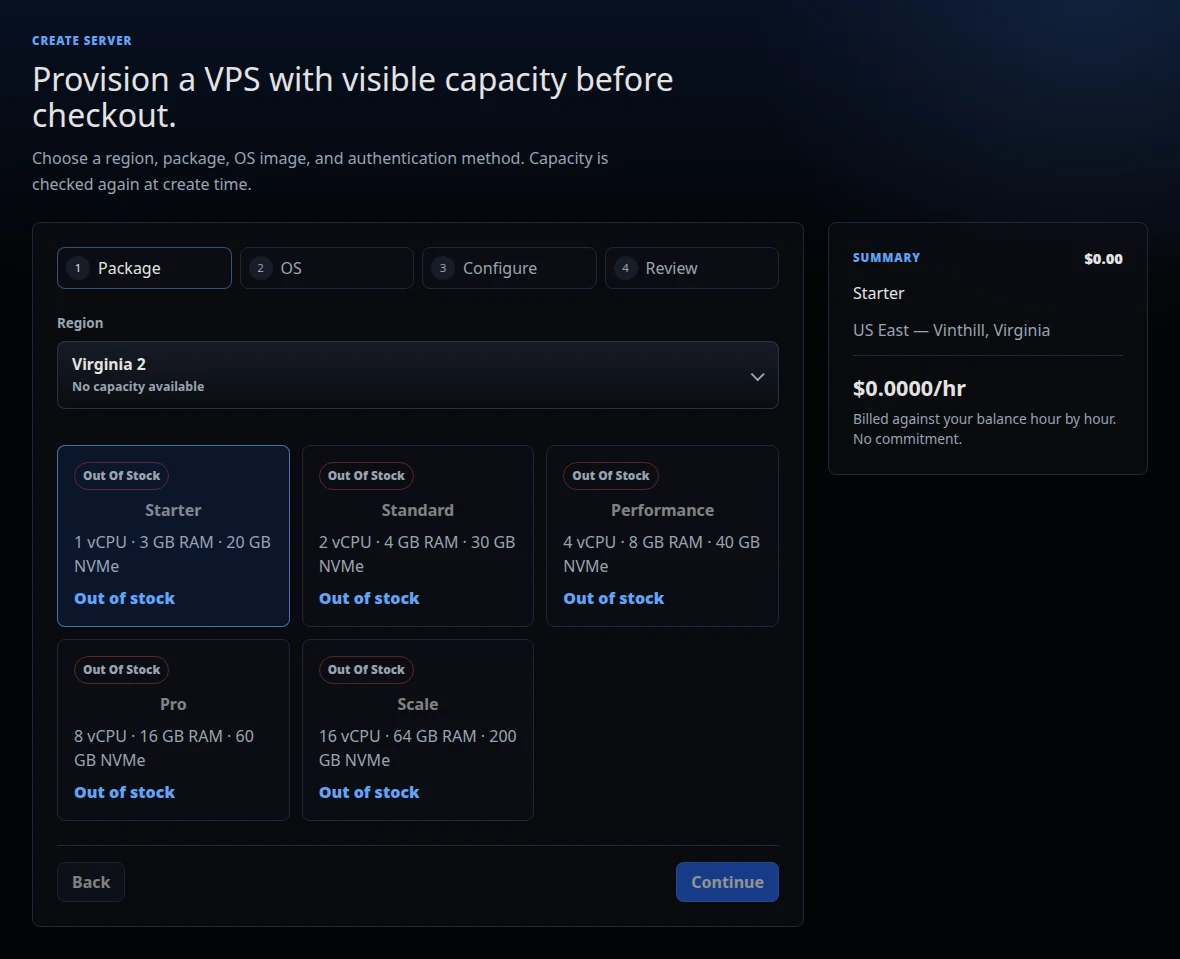The width and height of the screenshot is (1180, 959).
Task: Click the blue 'Out of stock' text under Starter
Action: coord(124,598)
